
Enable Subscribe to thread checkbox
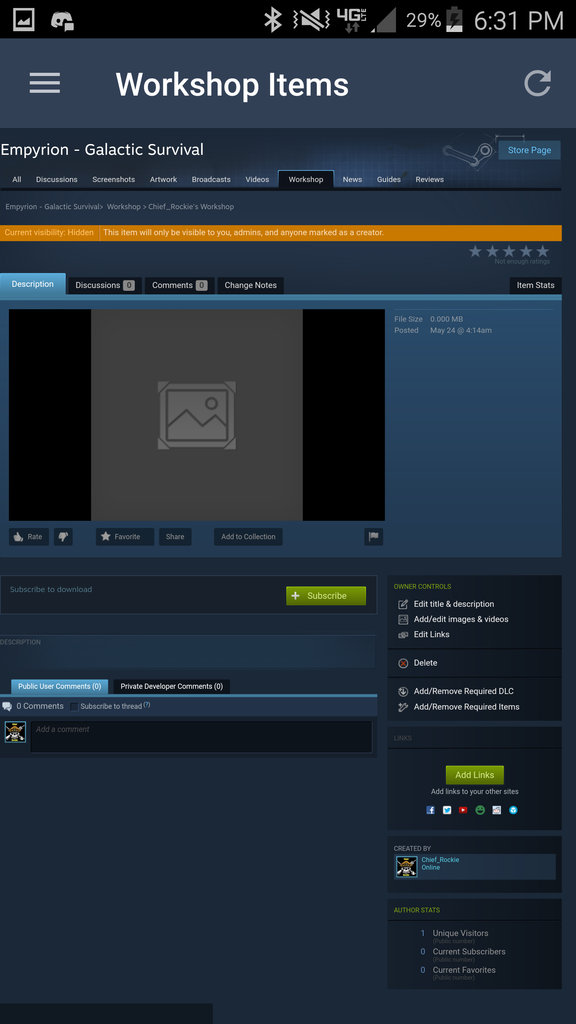74,707
